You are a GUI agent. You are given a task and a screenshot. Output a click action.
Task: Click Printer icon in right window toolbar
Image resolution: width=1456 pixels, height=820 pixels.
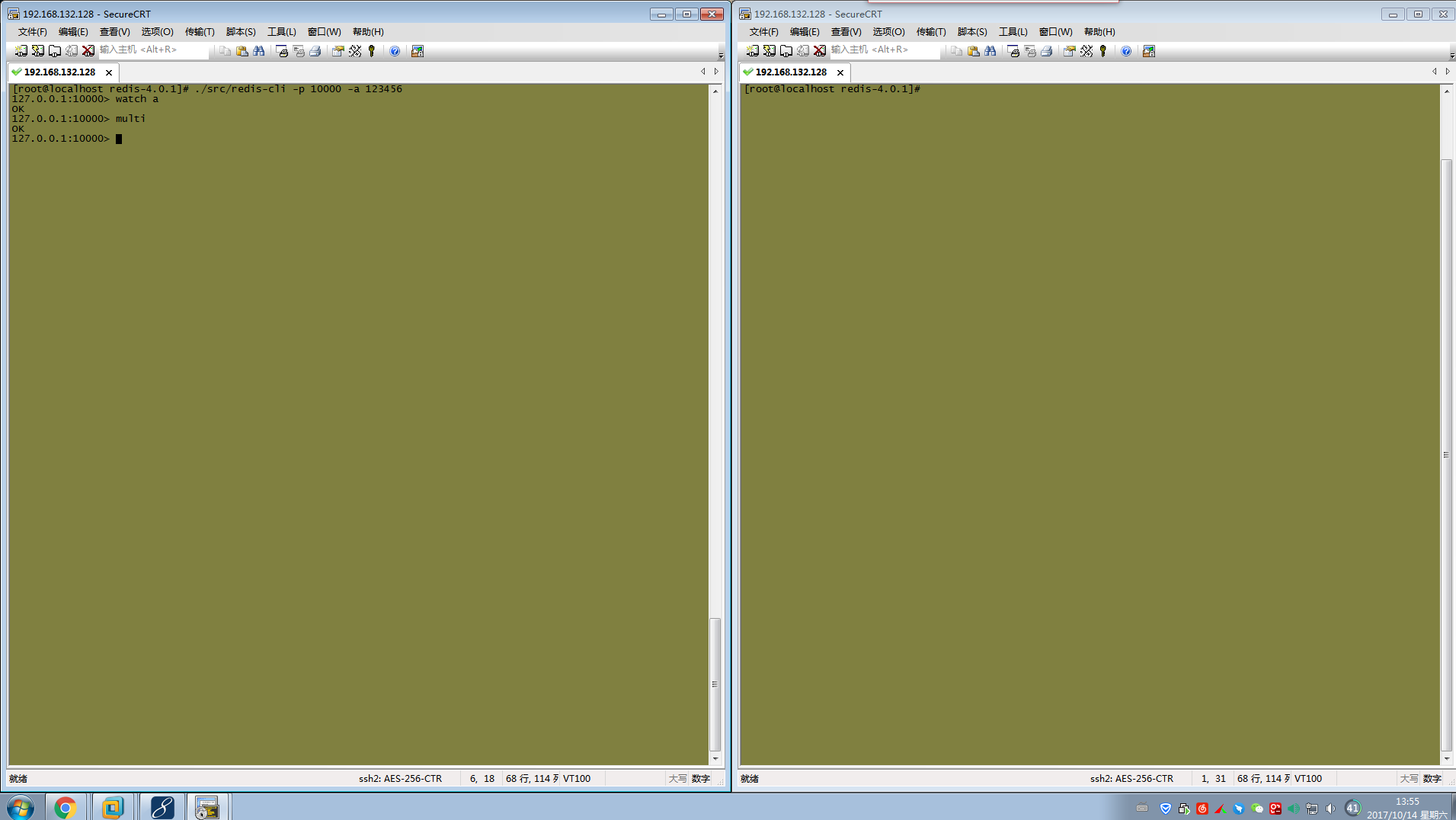1047,51
